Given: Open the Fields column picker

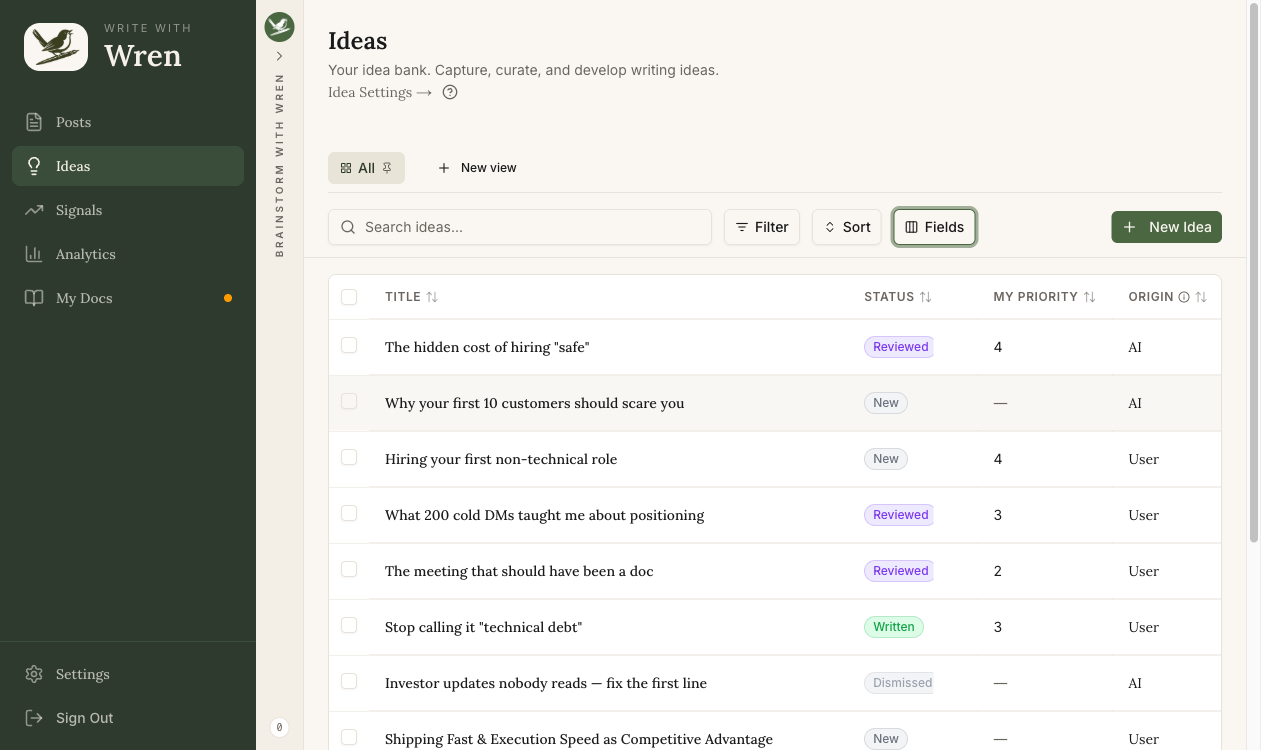Looking at the screenshot, I should pyautogui.click(x=934, y=227).
